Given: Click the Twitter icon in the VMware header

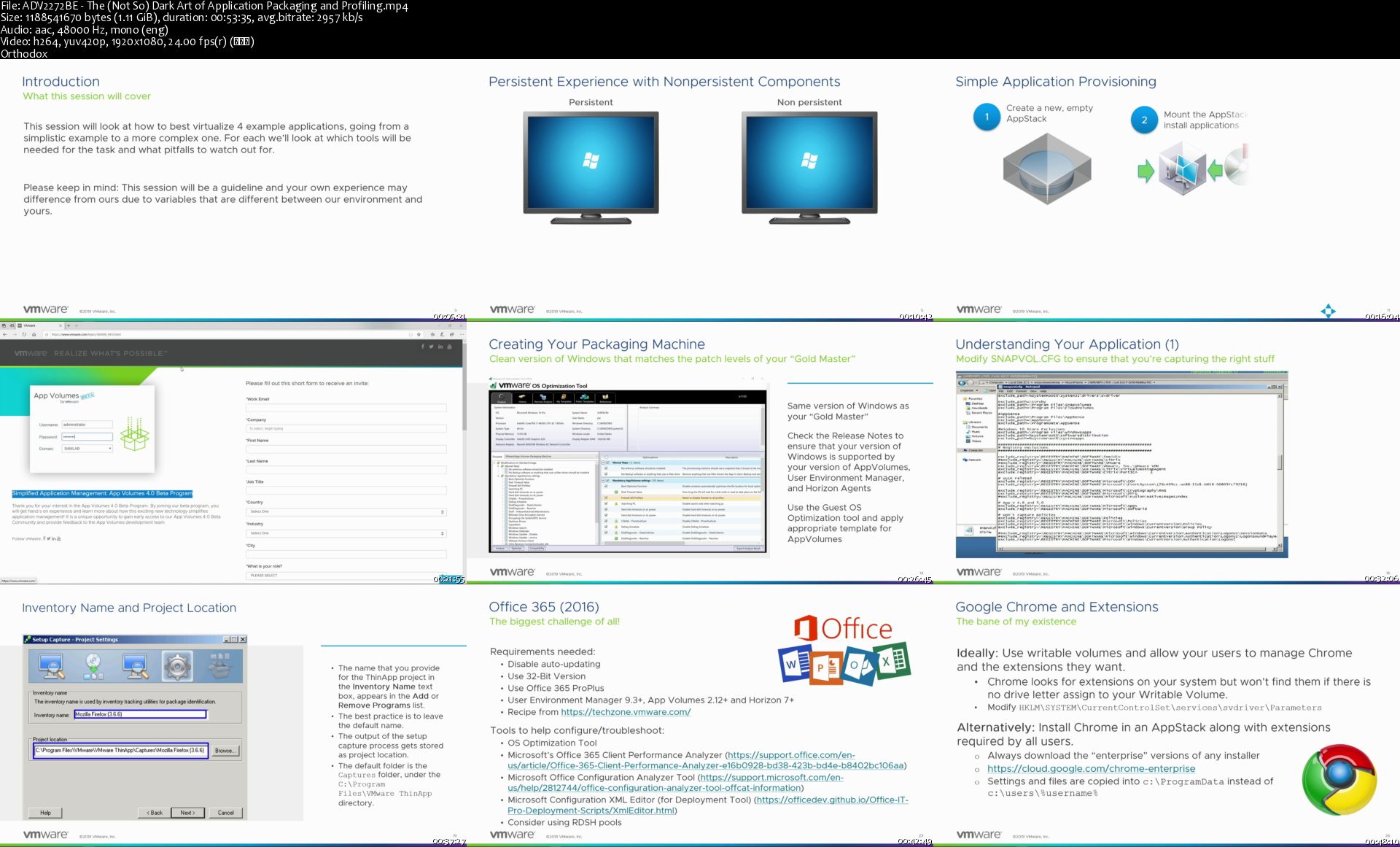Looking at the screenshot, I should coord(431,347).
